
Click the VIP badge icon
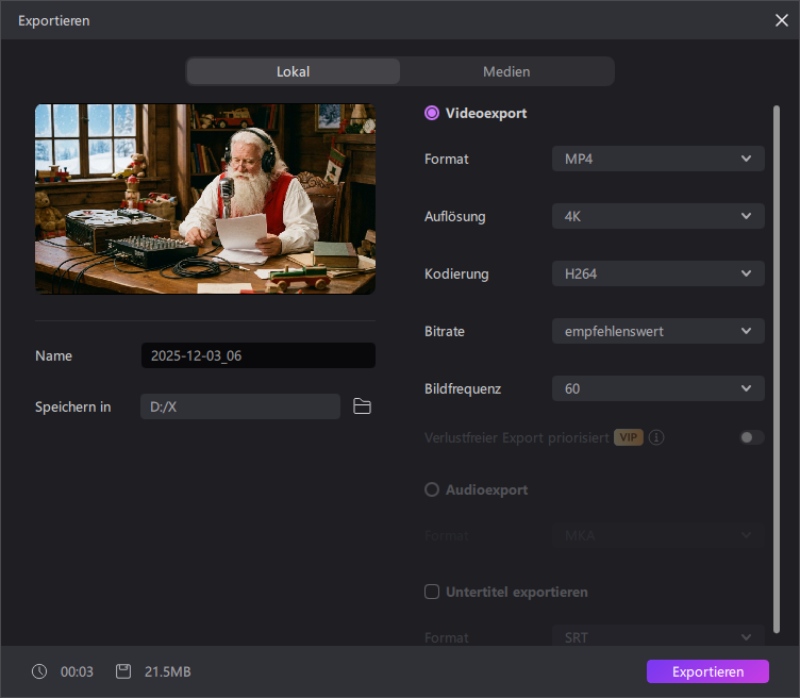coord(628,438)
